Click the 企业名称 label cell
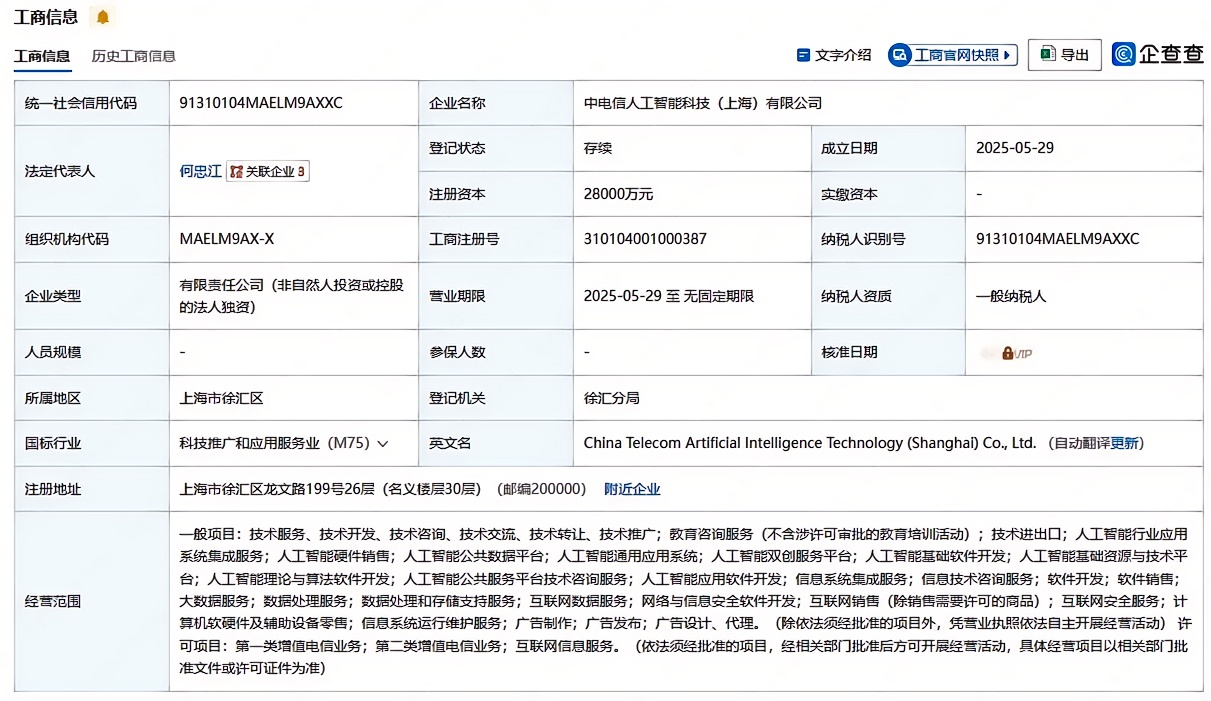 pyautogui.click(x=496, y=103)
